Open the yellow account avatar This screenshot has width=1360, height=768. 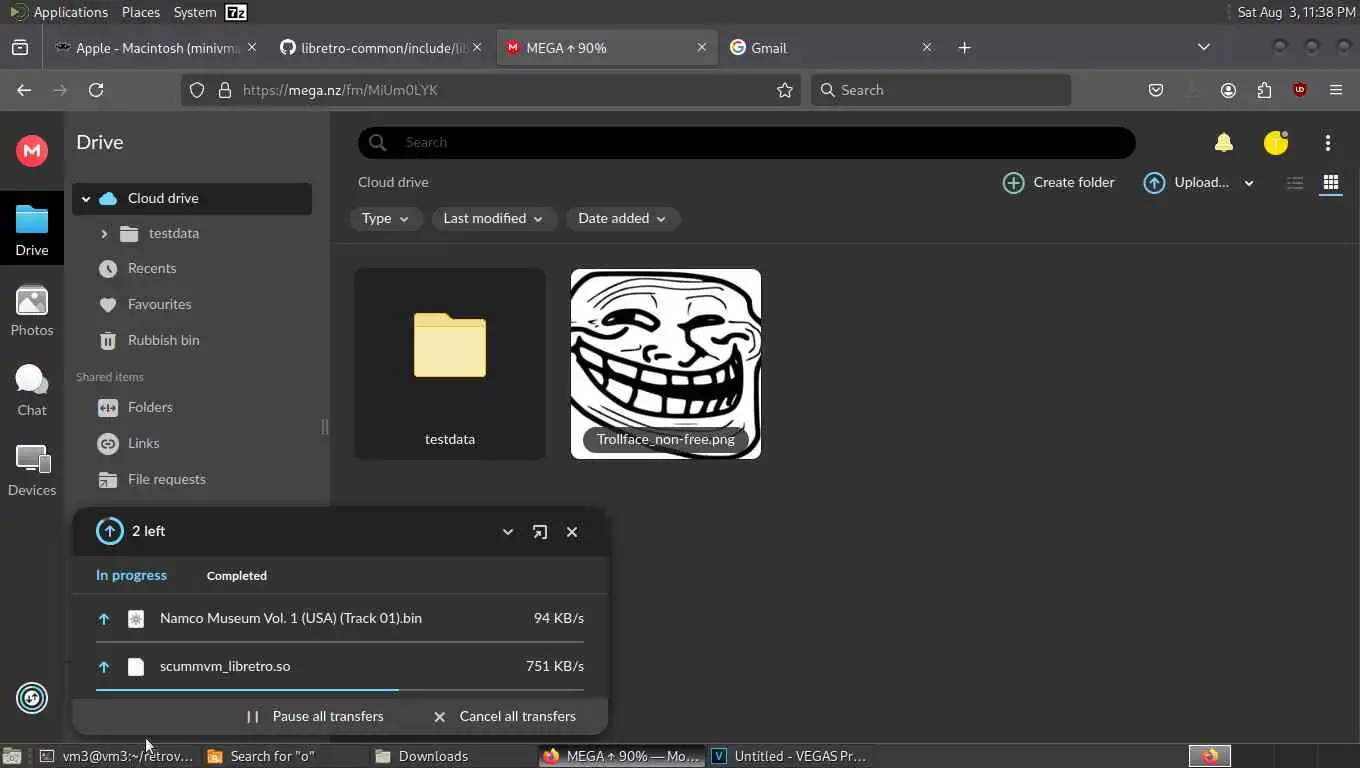pos(1276,143)
